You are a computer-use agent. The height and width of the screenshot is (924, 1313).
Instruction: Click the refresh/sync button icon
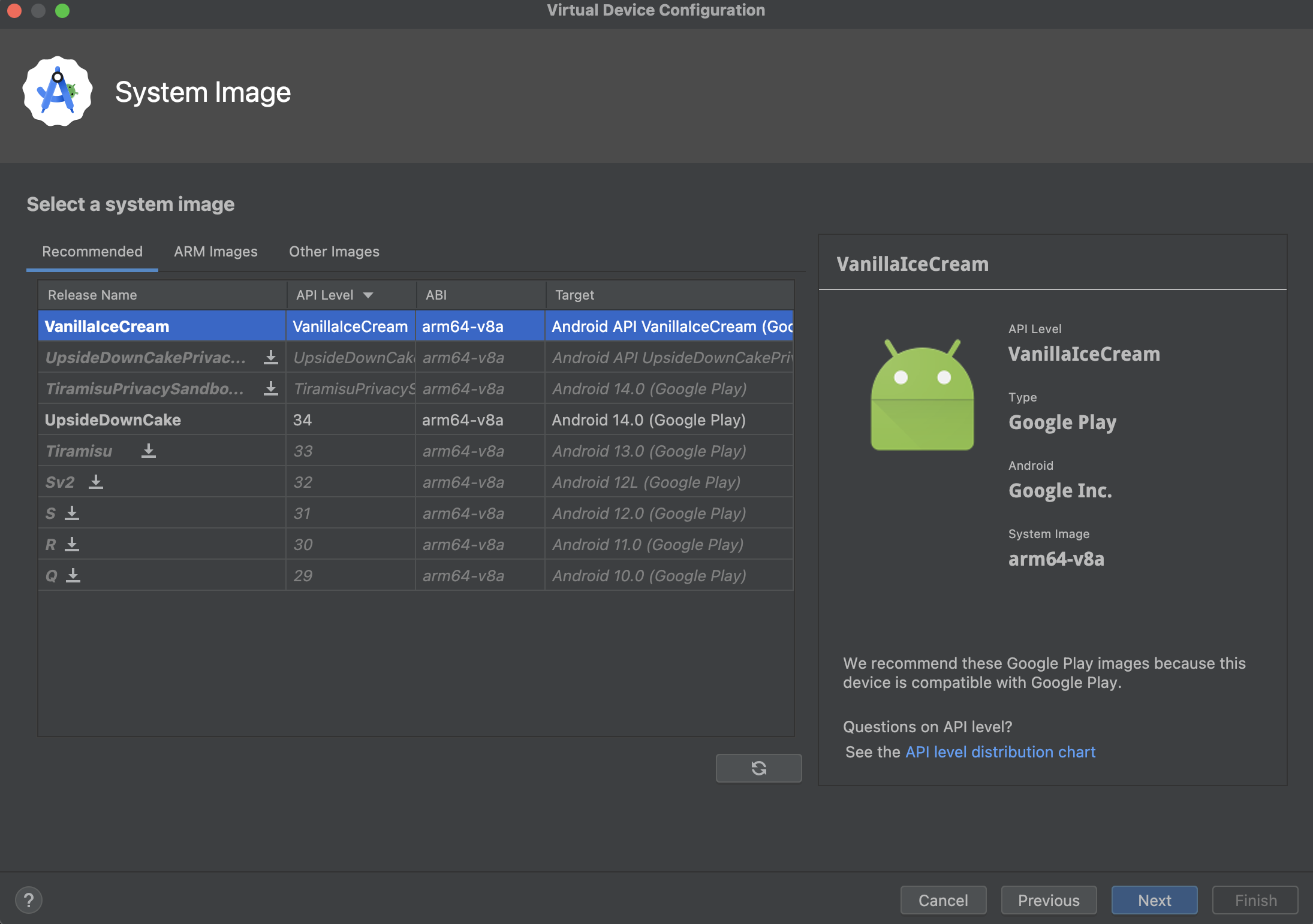pos(758,768)
